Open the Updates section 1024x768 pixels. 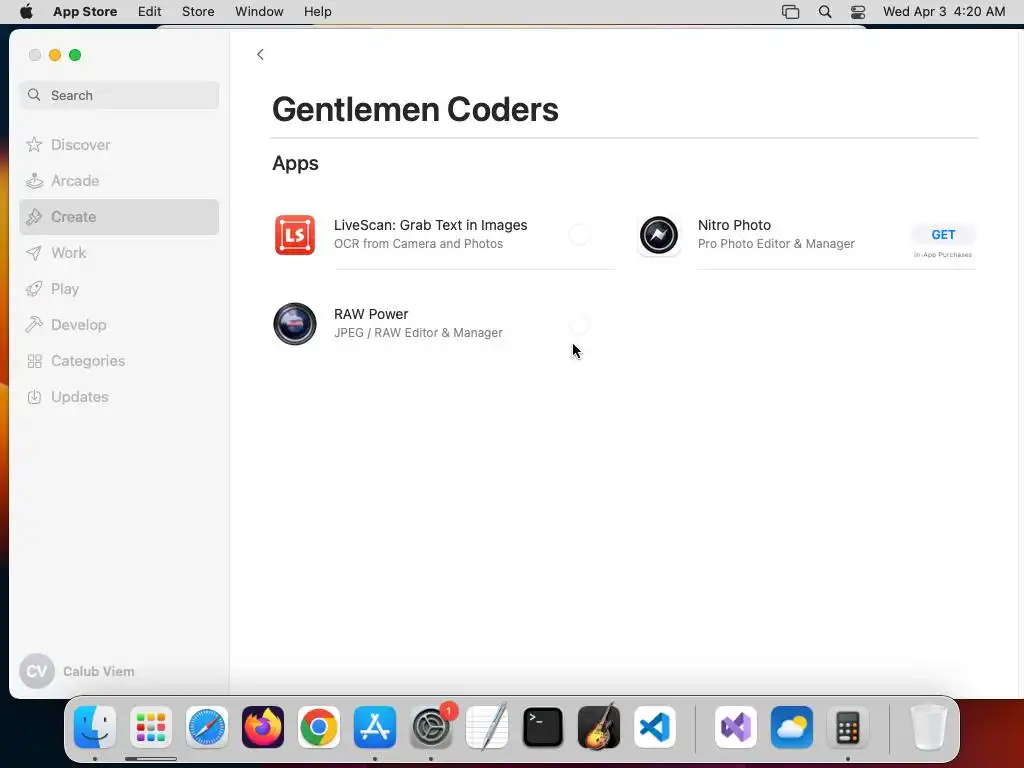[119, 397]
